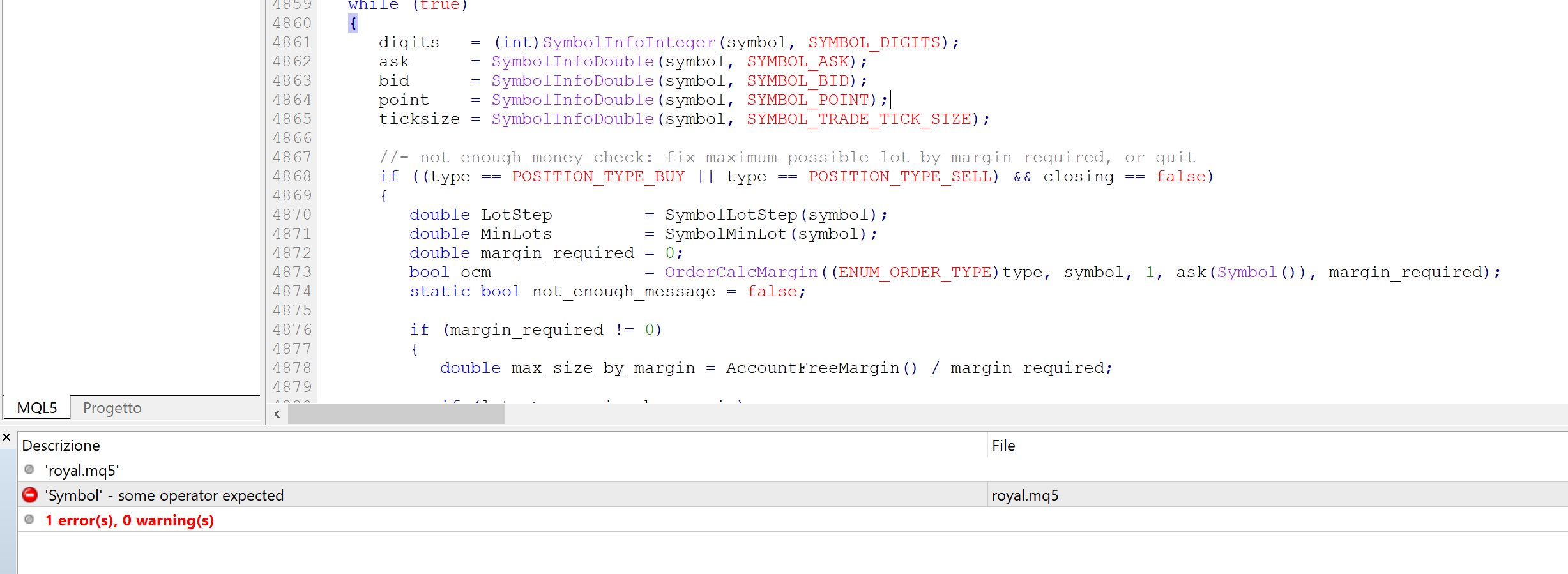Click the left arrow of horizontal scrollbar

(277, 414)
